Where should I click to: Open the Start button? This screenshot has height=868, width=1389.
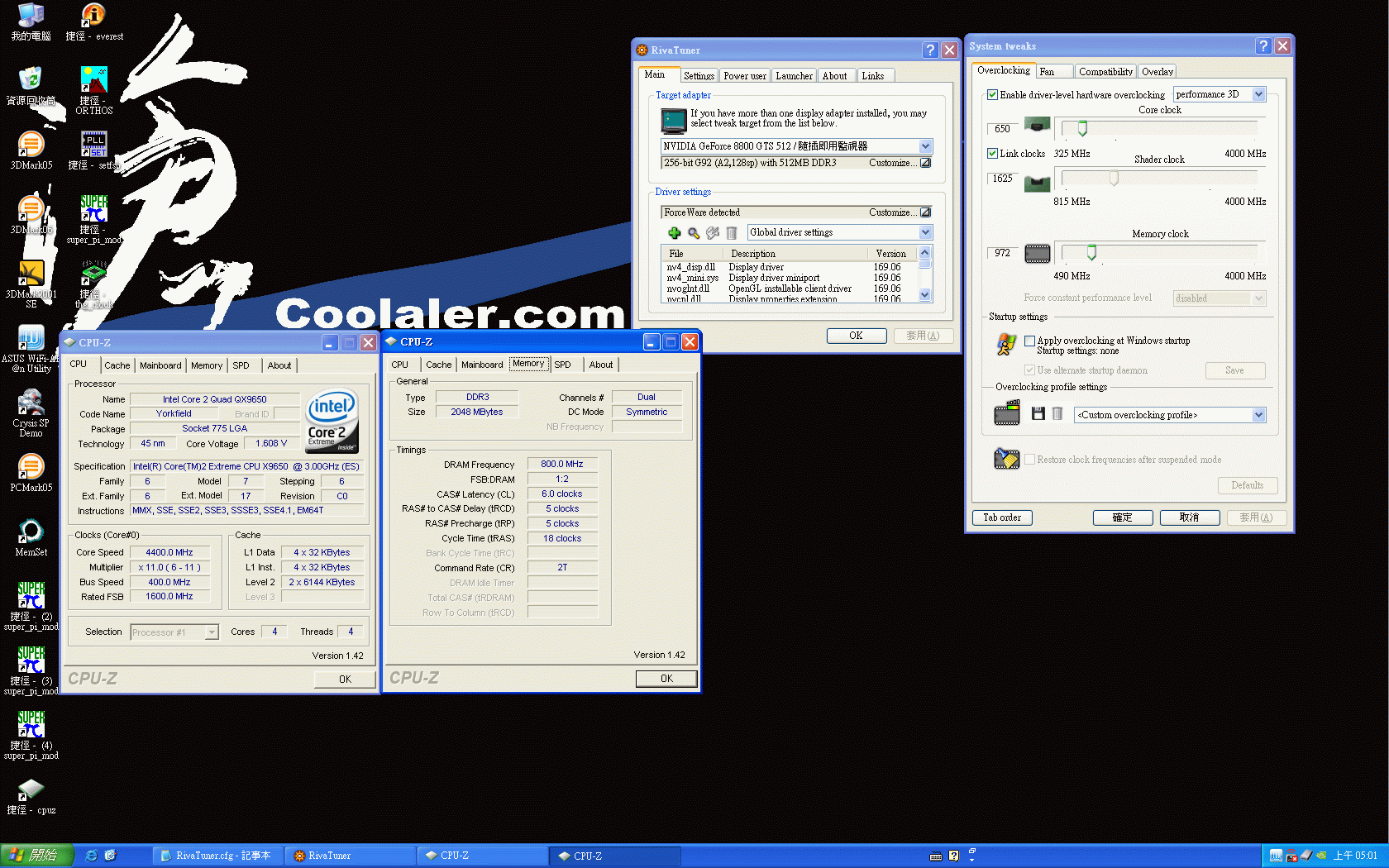(37, 856)
